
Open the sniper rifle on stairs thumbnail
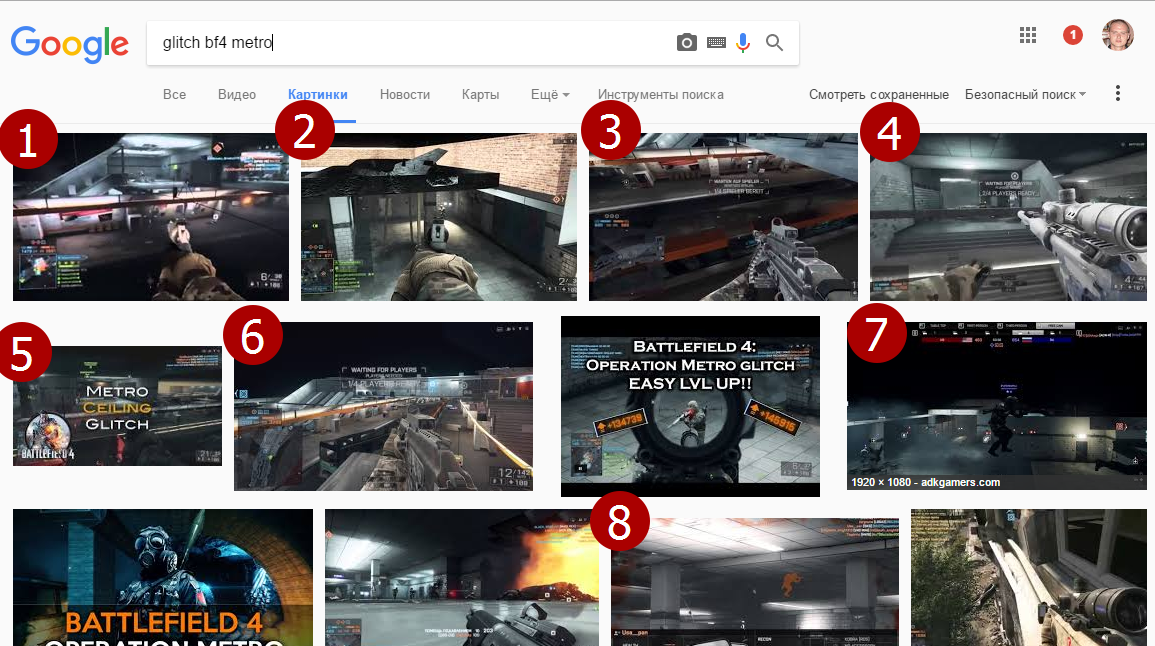(1008, 217)
